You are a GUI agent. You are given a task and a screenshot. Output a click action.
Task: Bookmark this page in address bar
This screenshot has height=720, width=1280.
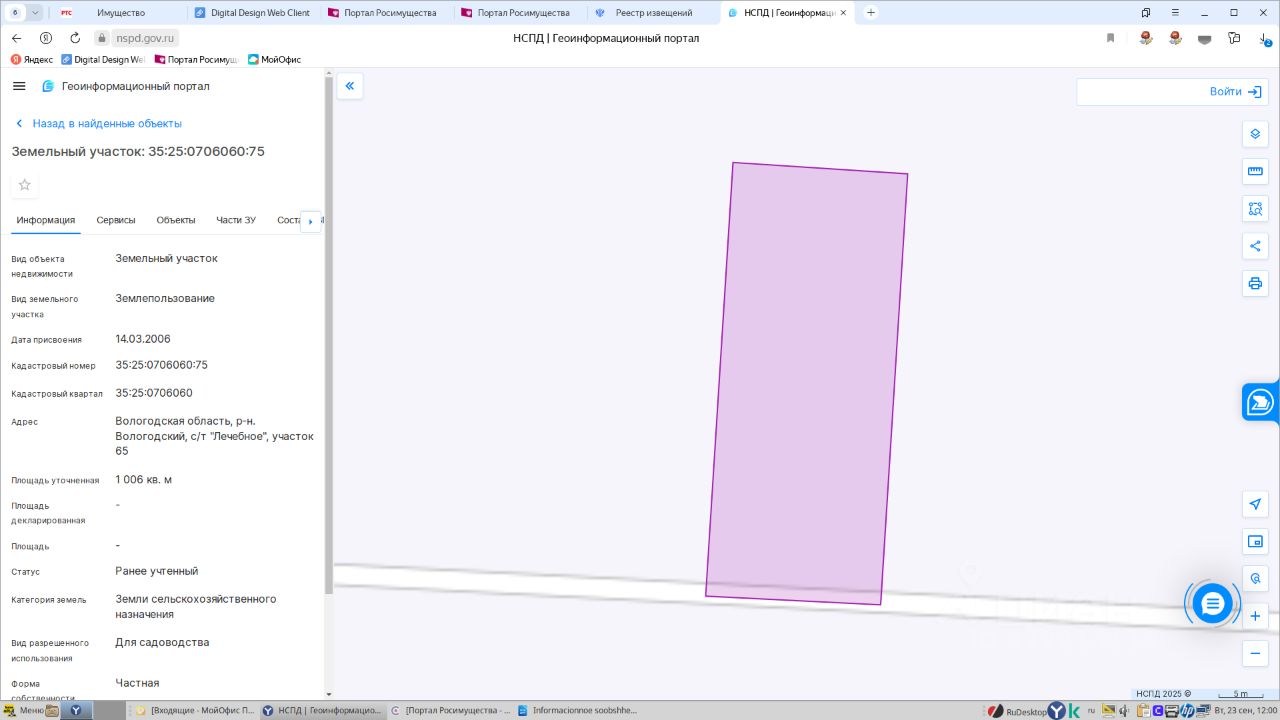click(1110, 38)
